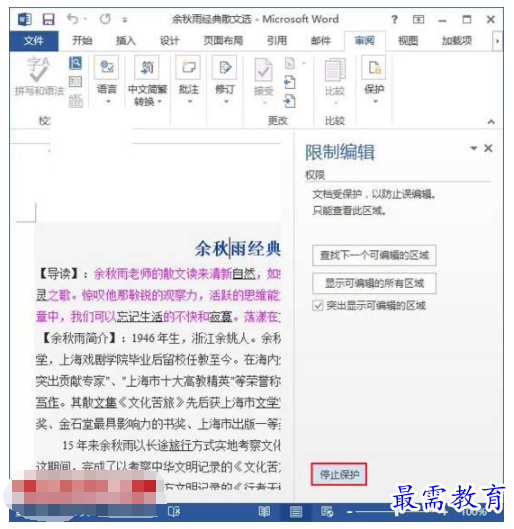Open the 中文简繁转换 dropdown
The image size is (514, 529).
coord(147,81)
